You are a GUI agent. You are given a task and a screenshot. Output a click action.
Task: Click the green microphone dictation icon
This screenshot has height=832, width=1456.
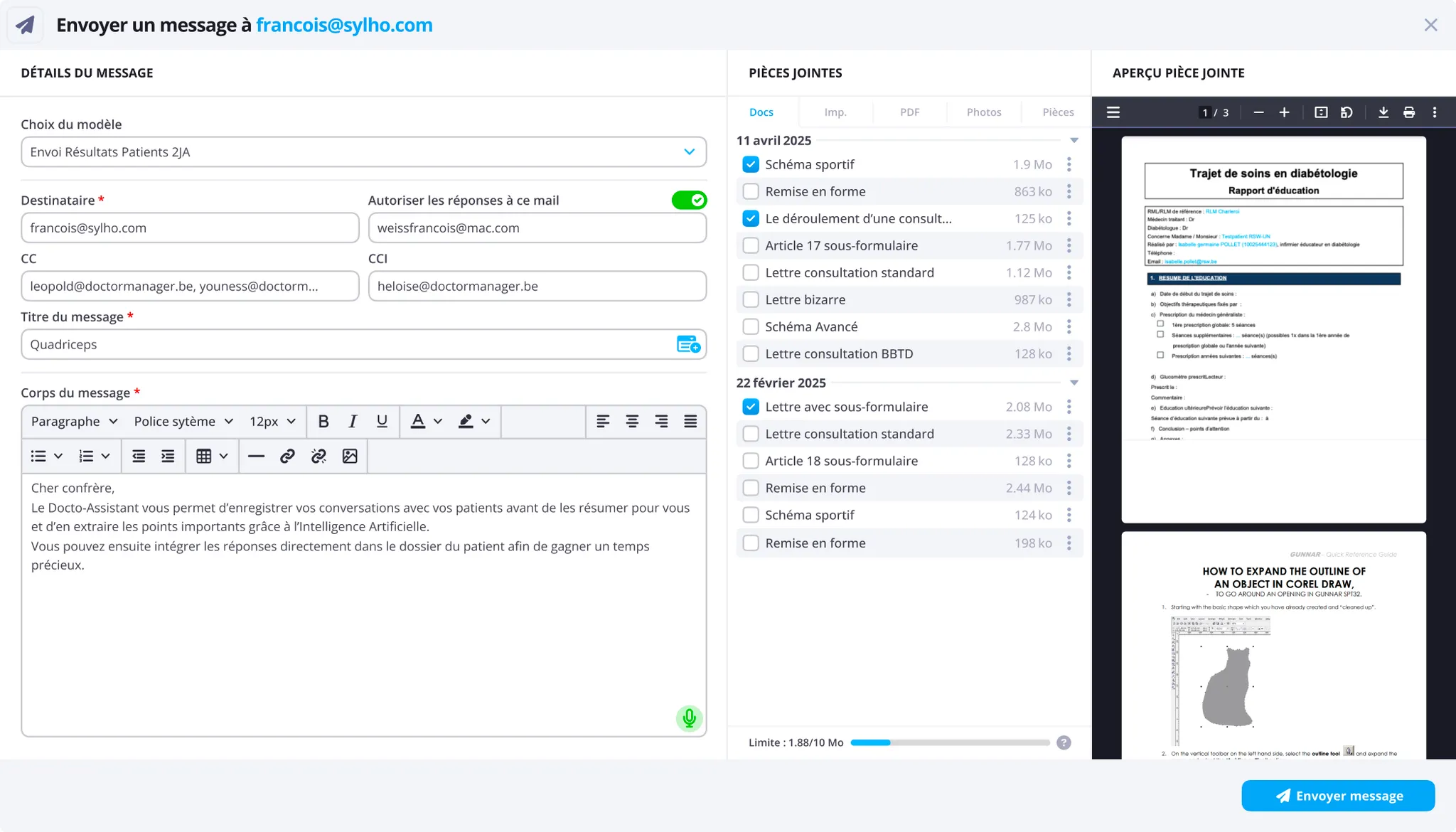pyautogui.click(x=689, y=718)
